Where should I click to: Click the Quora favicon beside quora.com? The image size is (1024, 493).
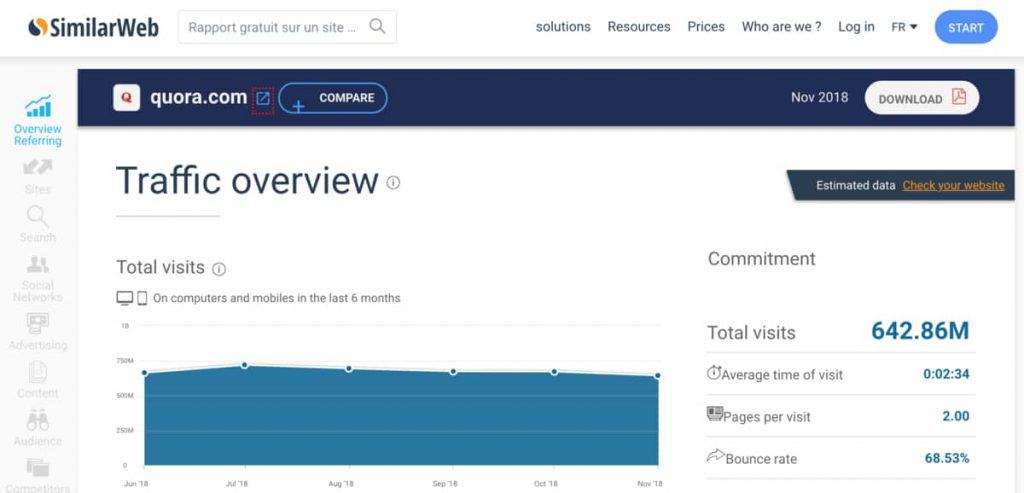click(x=127, y=97)
